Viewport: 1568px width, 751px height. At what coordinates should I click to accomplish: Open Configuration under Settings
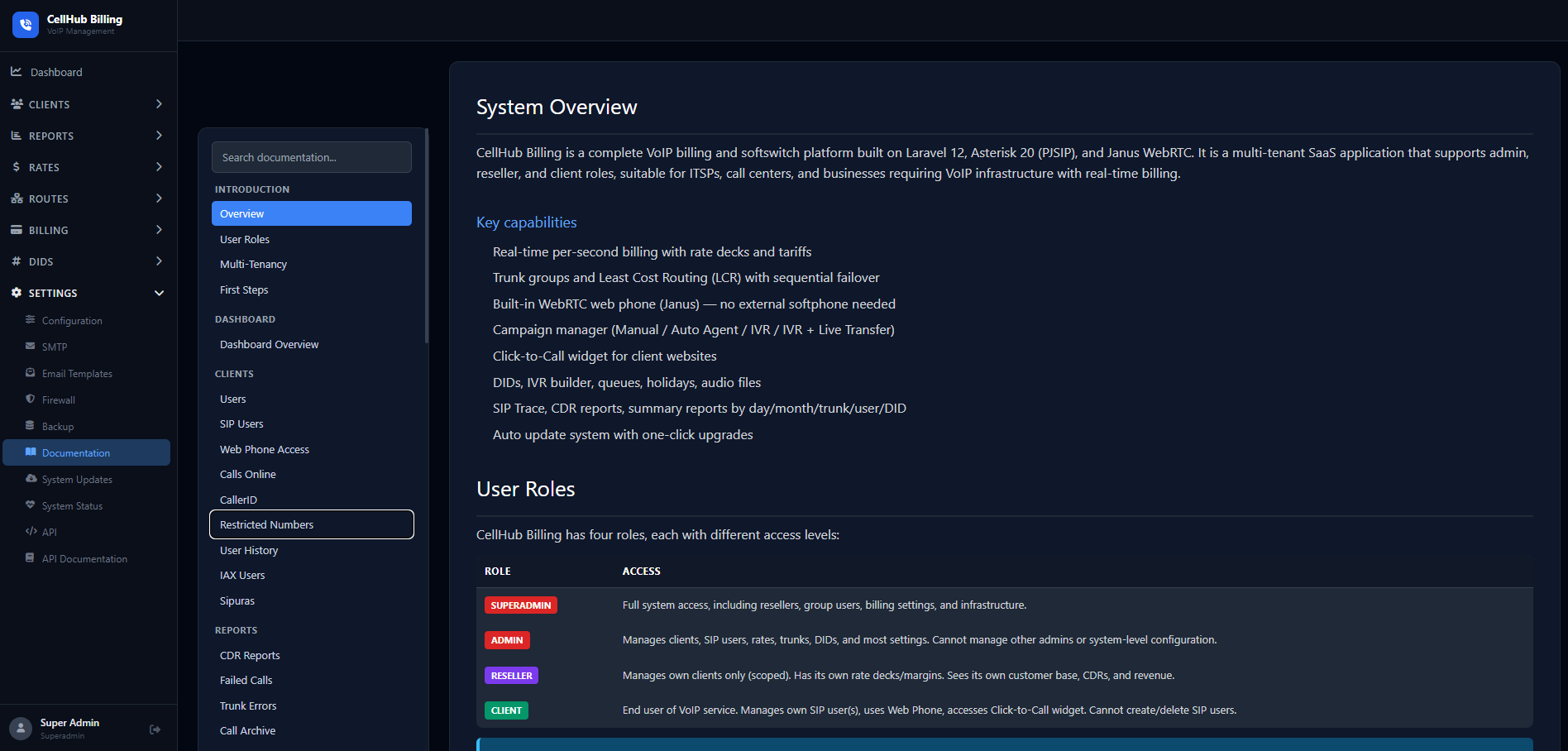(x=87, y=320)
